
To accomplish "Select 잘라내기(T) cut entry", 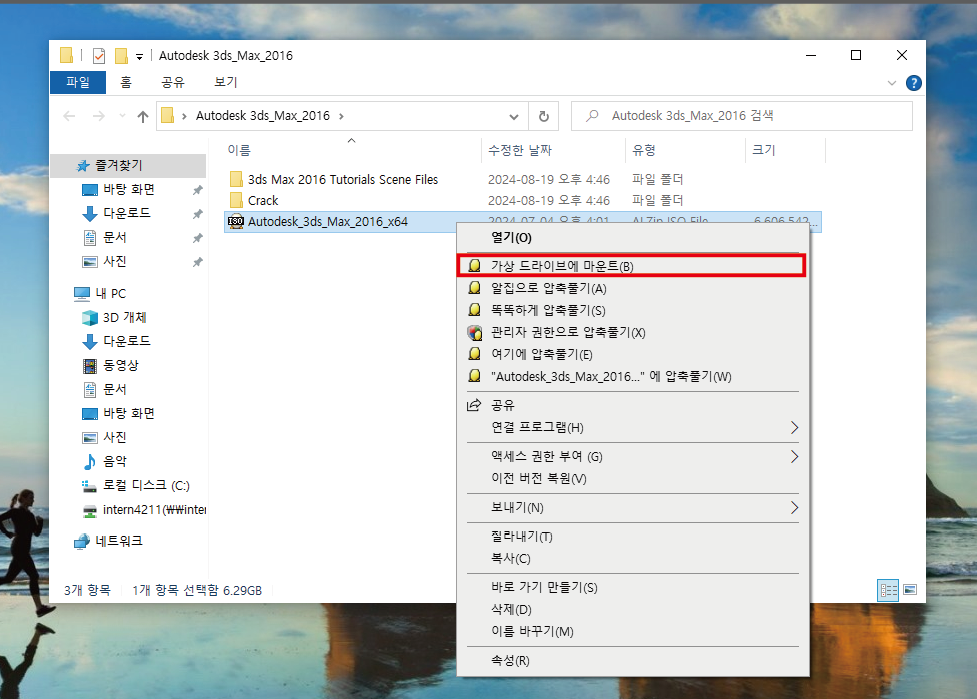I will click(632, 536).
